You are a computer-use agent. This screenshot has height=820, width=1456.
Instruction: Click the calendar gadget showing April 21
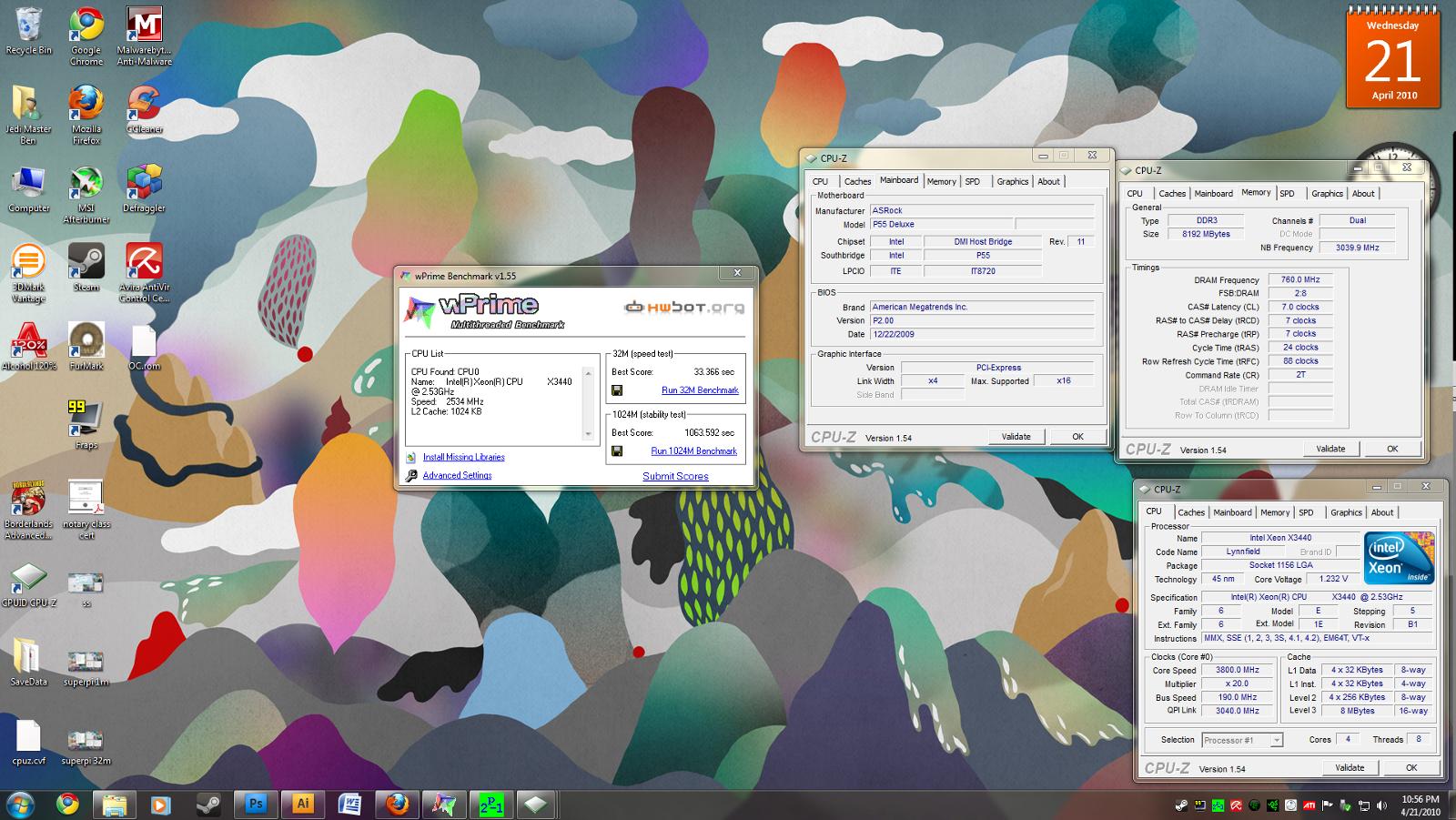coord(1393,56)
